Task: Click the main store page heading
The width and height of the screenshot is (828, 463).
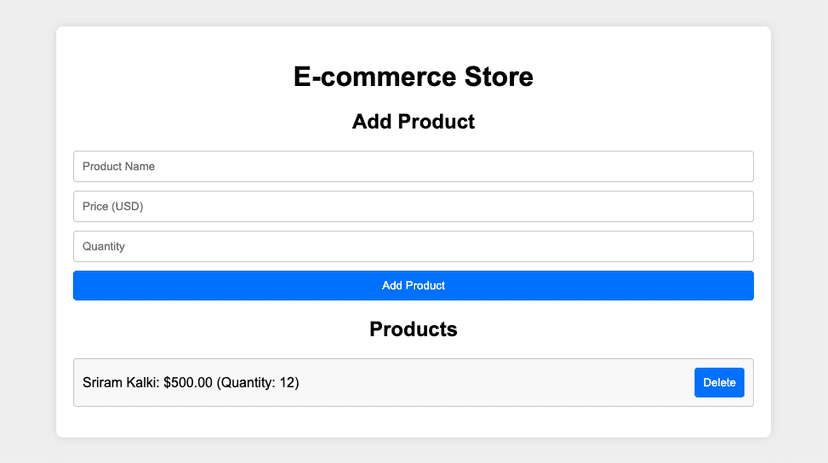Action: (413, 77)
